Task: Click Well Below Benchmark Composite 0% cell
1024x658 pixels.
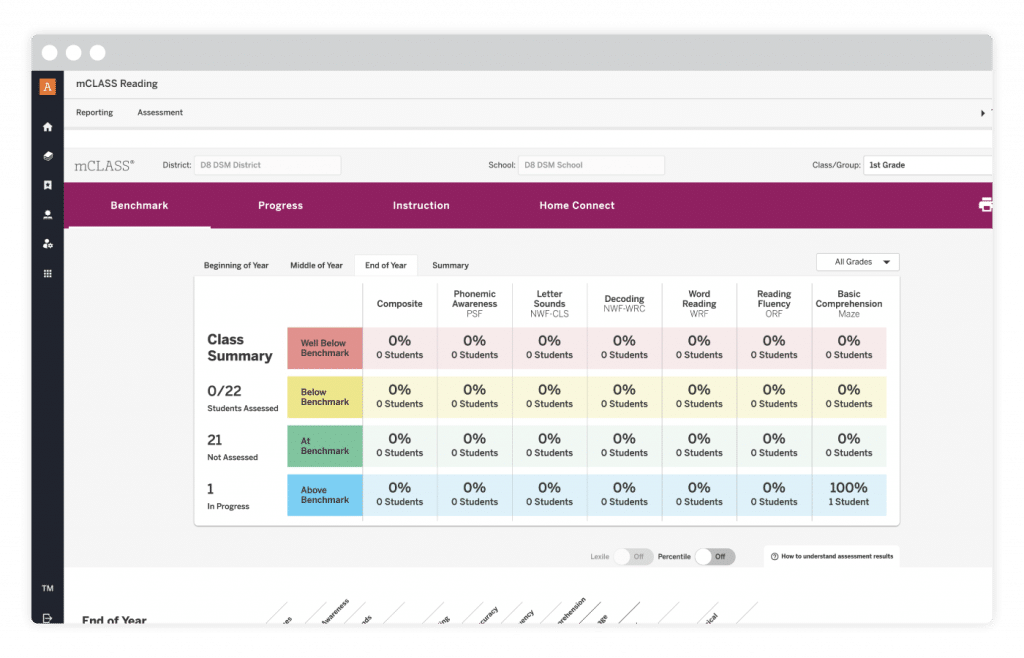Action: pyautogui.click(x=399, y=347)
